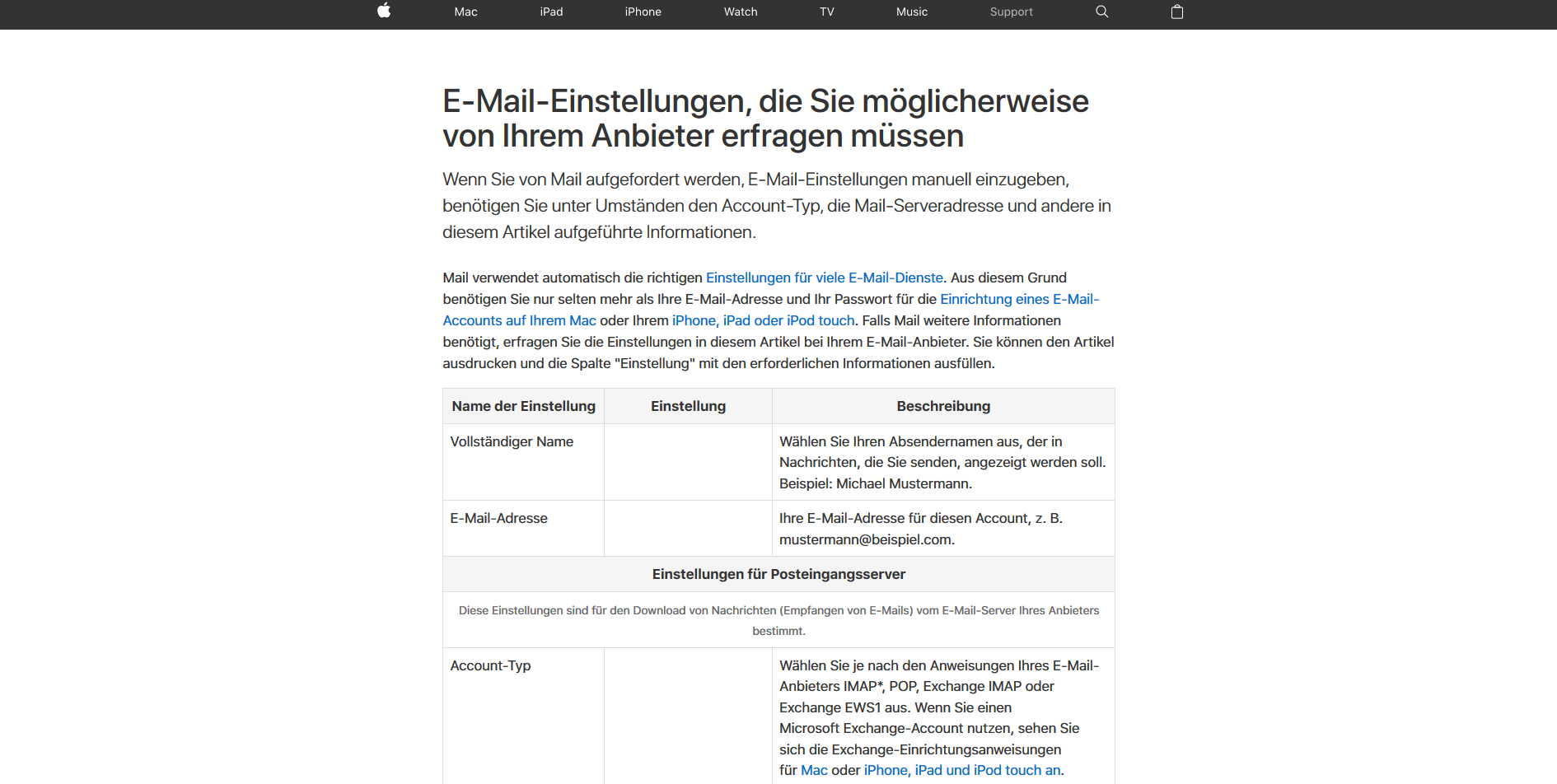Open Music in the navigation bar
Screen dimensions: 1557x784
(912, 12)
